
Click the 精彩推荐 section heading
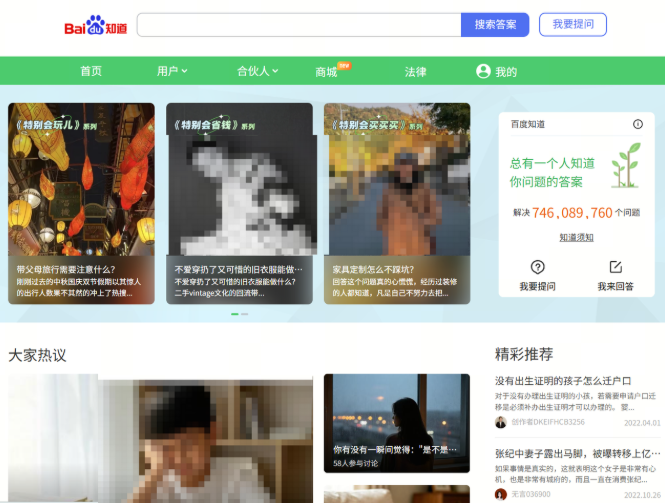[x=524, y=354]
